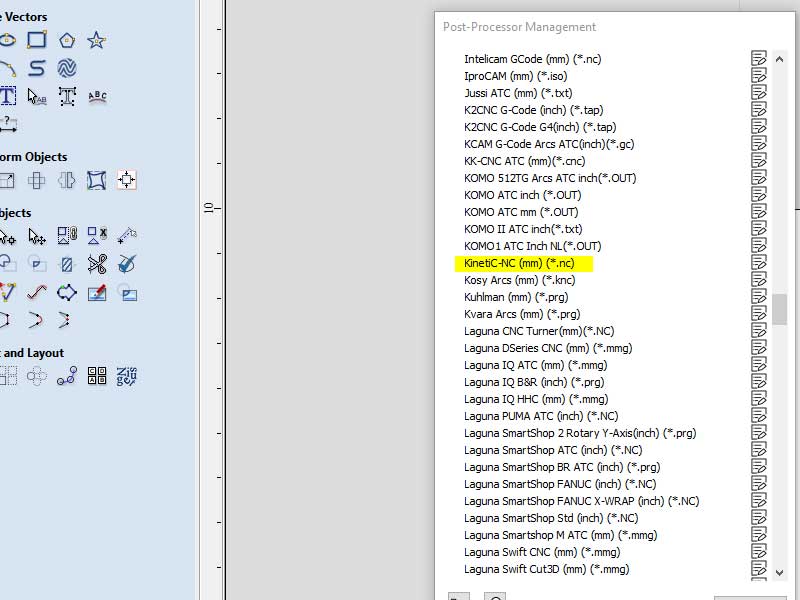This screenshot has width=800, height=600.
Task: Click the scrollbar up arrow in post-processor list
Action: point(779,60)
